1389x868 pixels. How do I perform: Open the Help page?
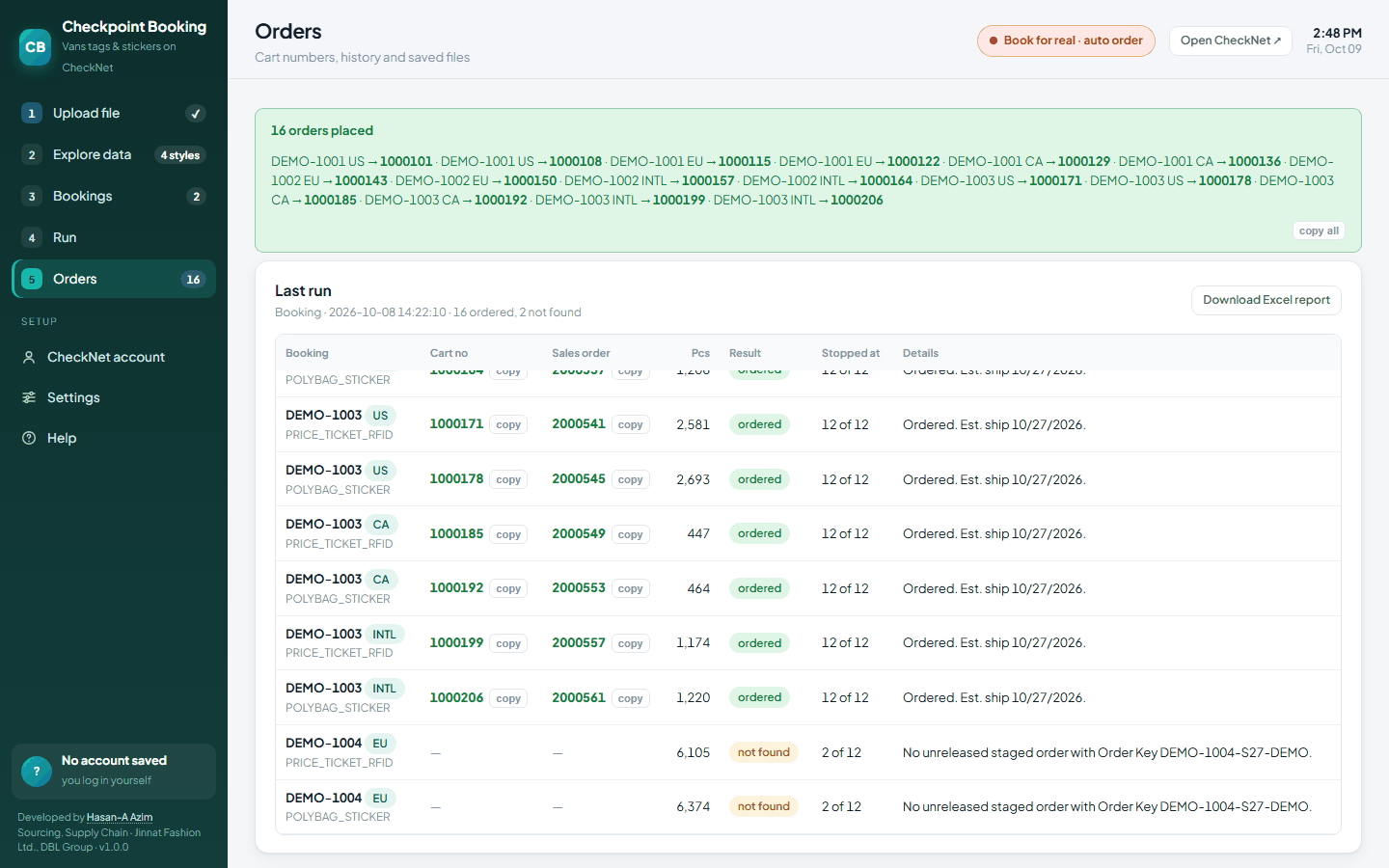(114, 438)
